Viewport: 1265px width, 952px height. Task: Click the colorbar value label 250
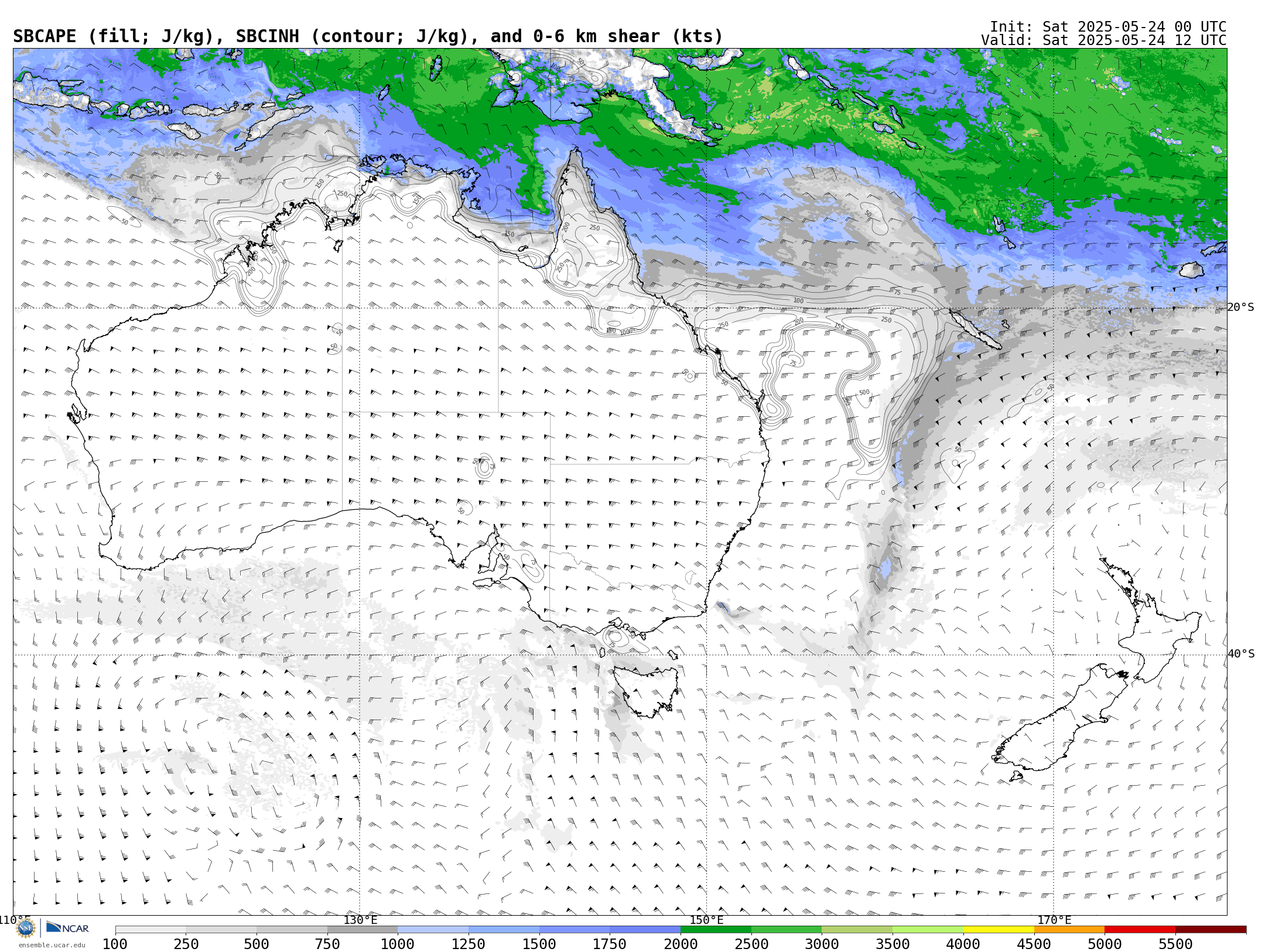(186, 944)
